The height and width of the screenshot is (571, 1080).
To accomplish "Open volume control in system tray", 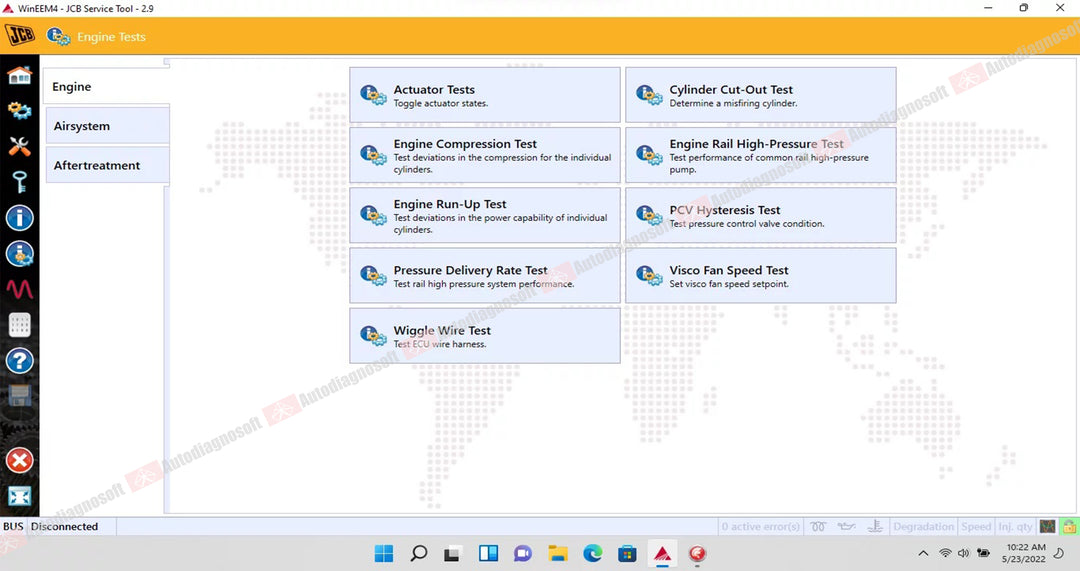I will [x=963, y=553].
